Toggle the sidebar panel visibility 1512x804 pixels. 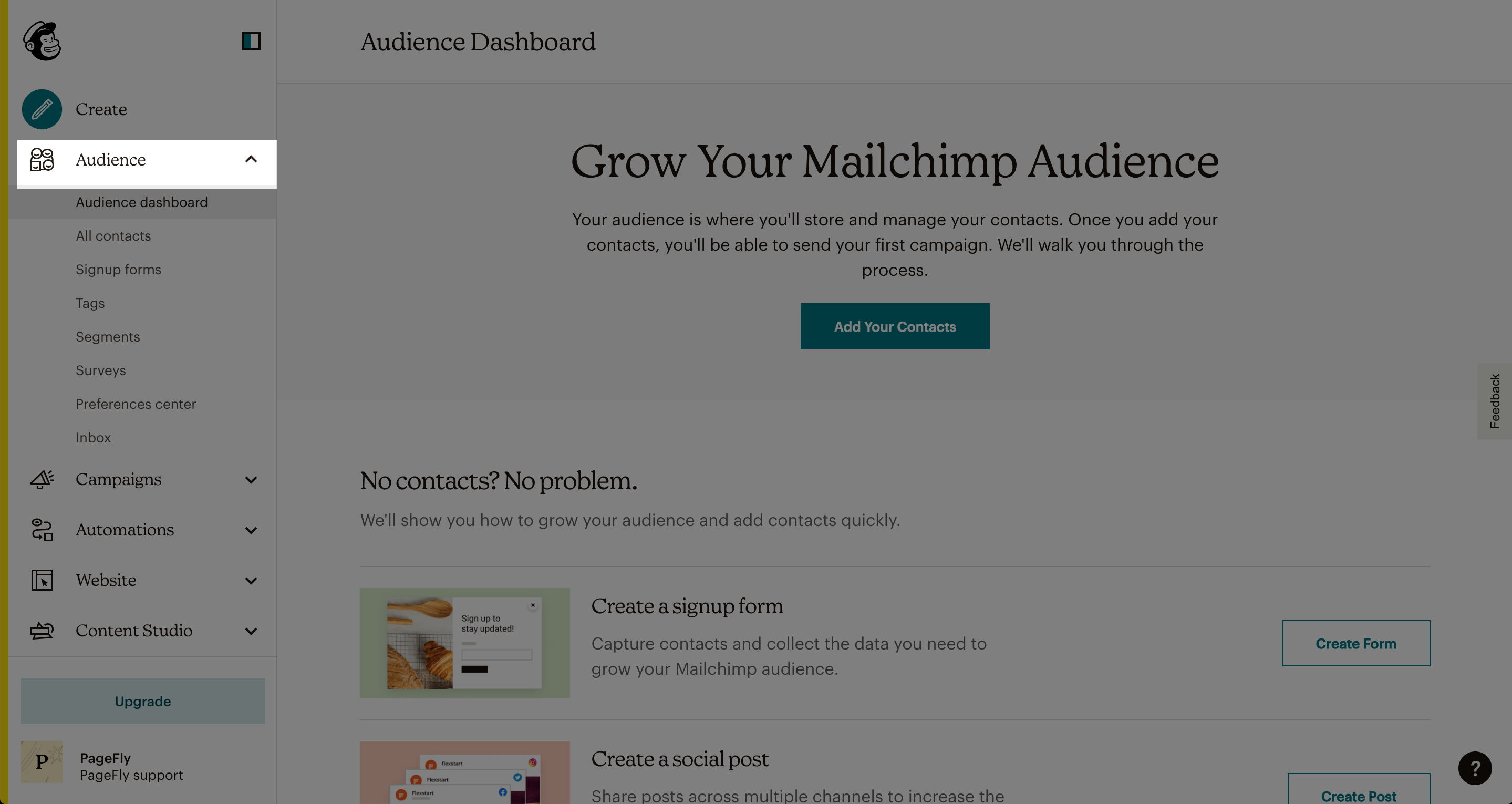point(251,41)
